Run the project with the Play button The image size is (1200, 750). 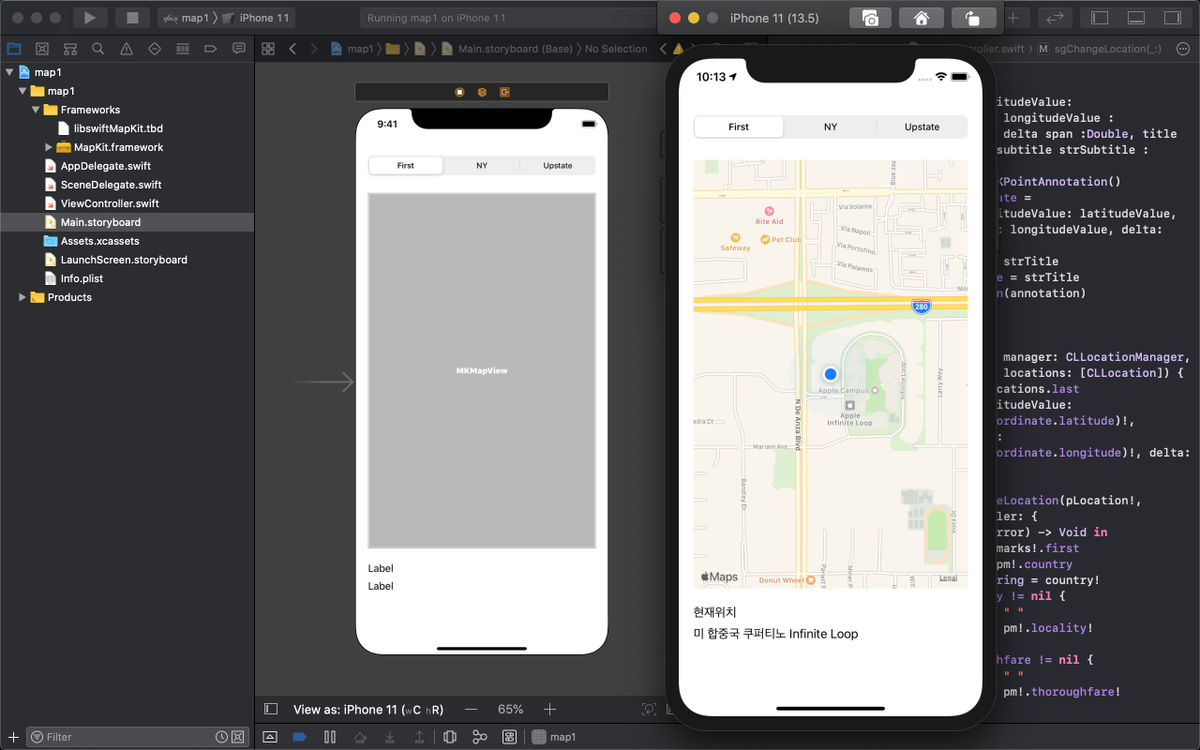(x=90, y=18)
